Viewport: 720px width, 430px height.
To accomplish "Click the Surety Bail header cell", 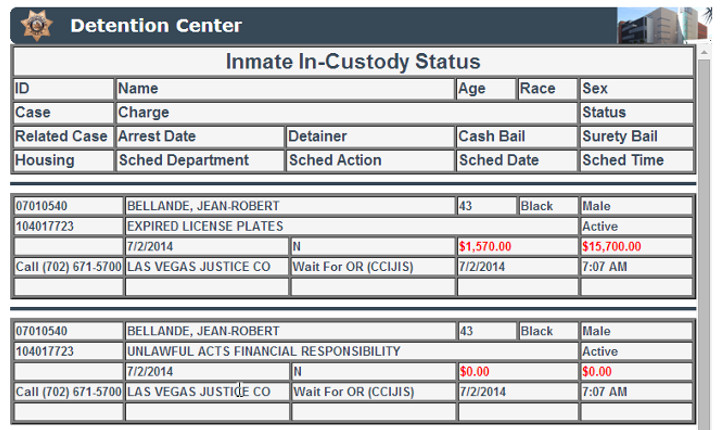I will click(636, 136).
